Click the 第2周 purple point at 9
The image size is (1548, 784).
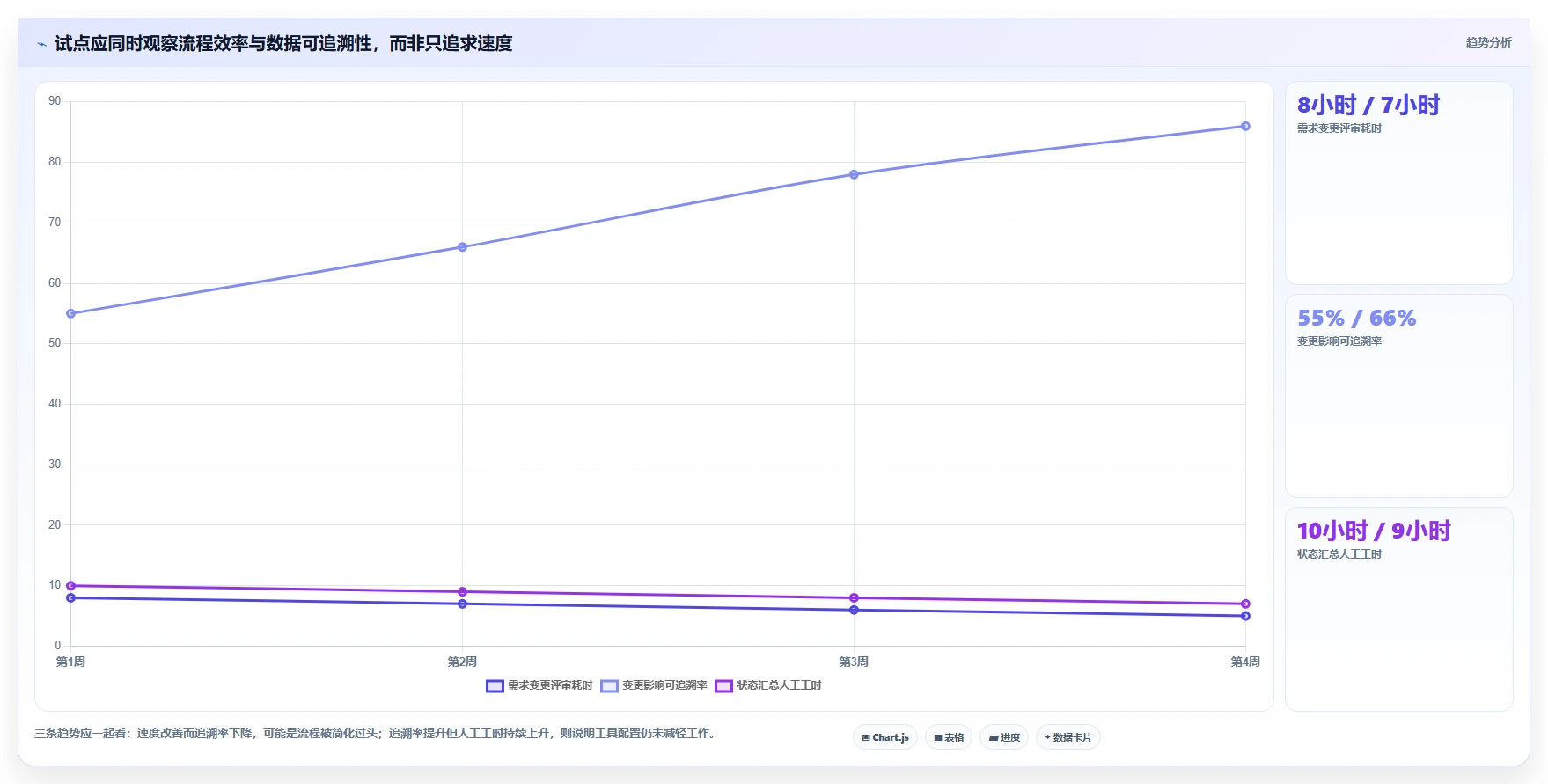[x=462, y=592]
